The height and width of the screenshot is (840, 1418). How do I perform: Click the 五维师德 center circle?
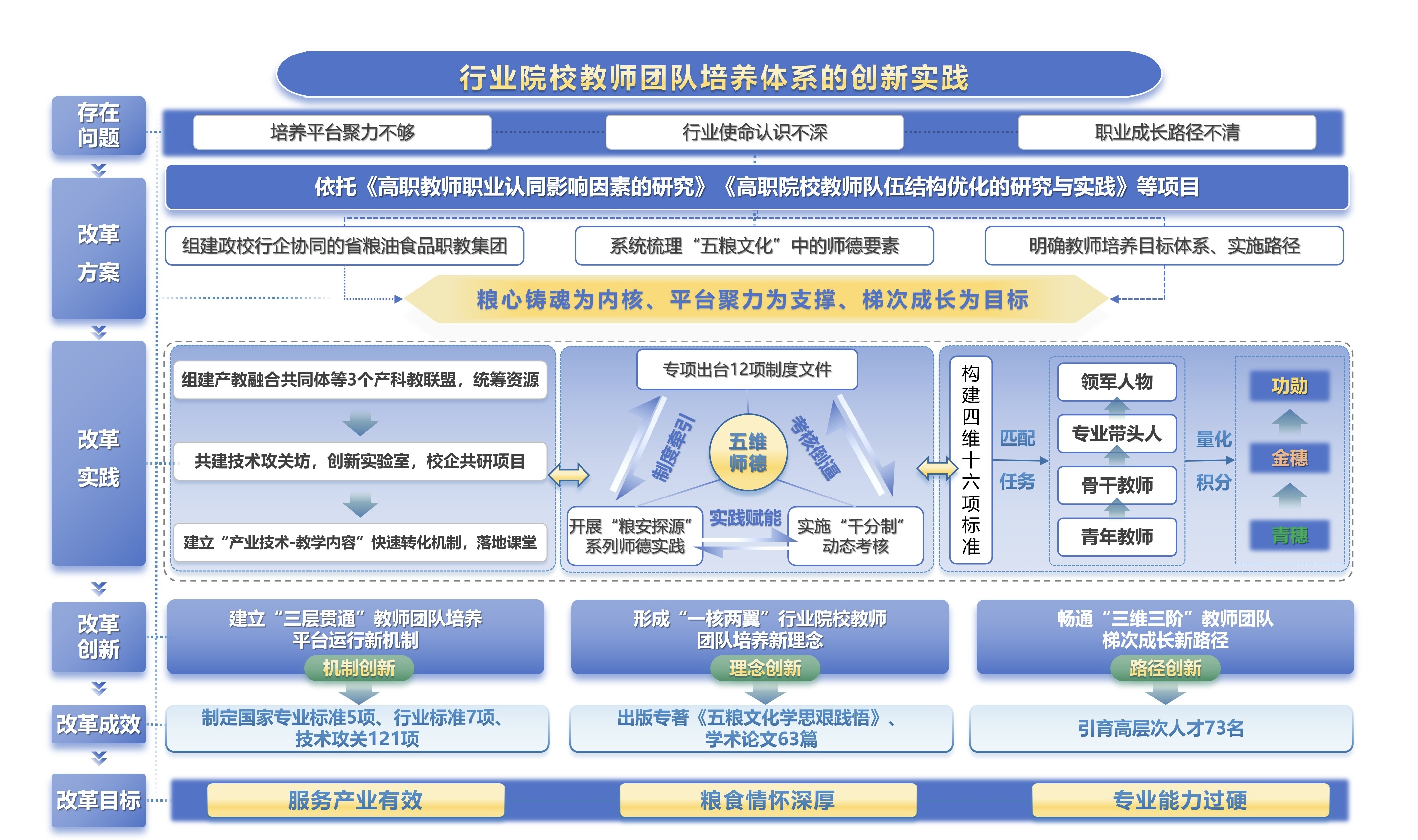pos(747,453)
